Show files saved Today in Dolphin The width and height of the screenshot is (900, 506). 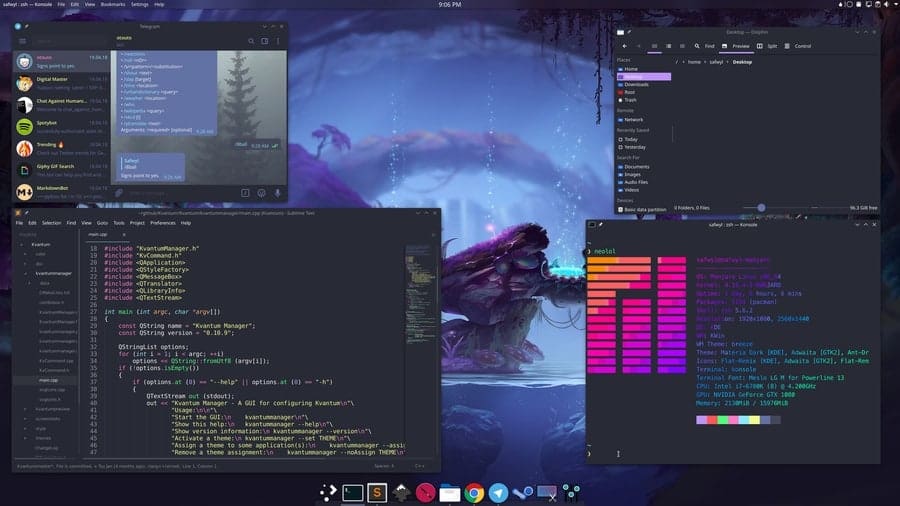click(x=643, y=139)
